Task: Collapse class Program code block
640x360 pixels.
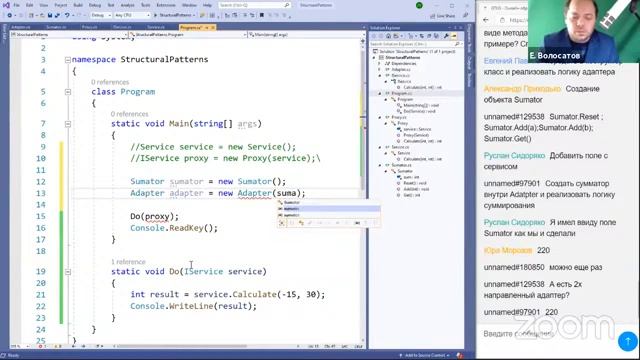Action: [x=68, y=92]
